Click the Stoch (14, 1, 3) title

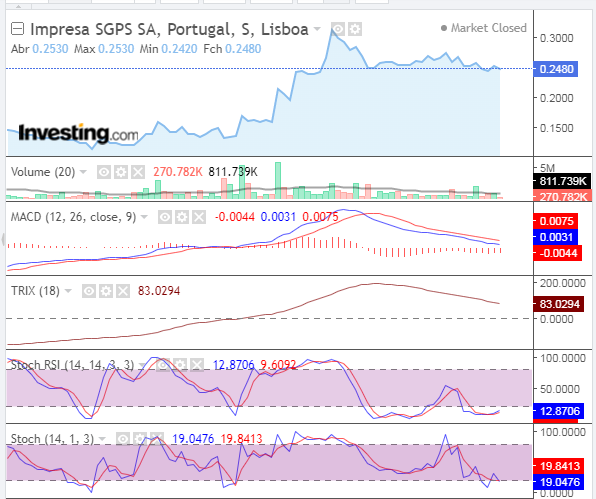click(x=52, y=439)
